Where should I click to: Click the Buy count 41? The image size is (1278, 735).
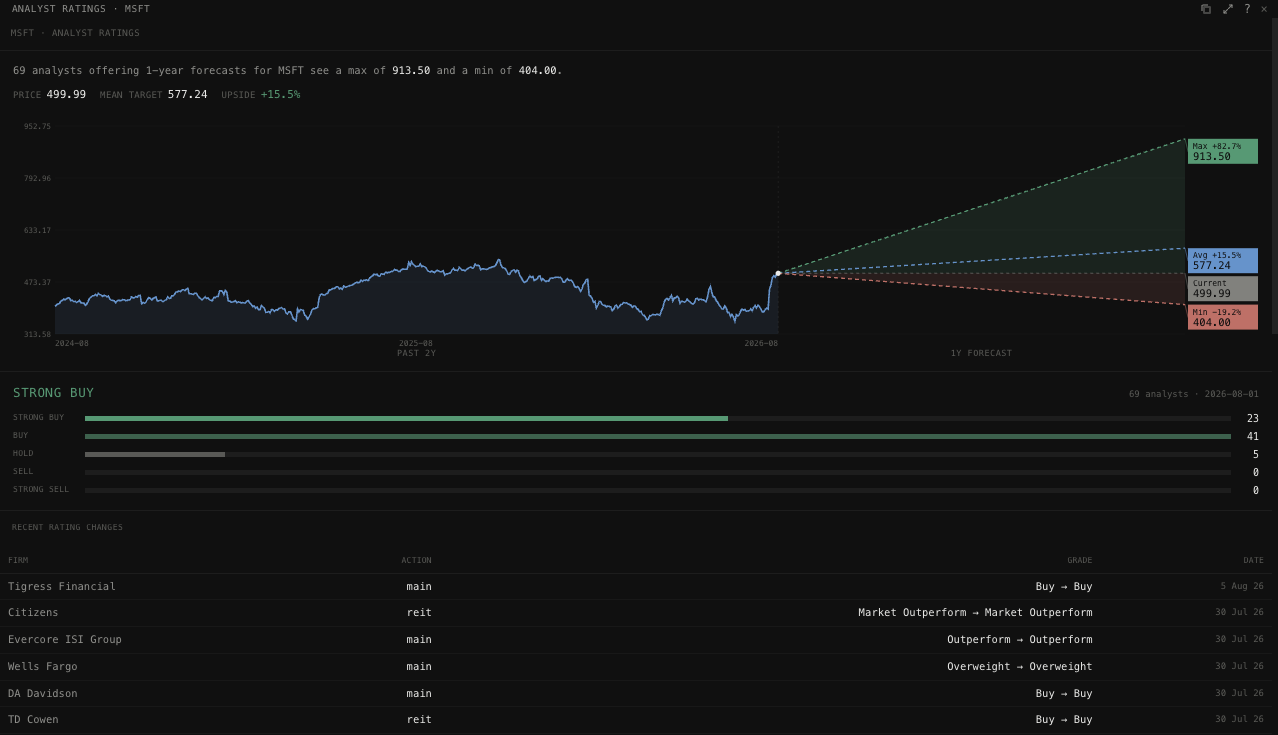[1253, 436]
